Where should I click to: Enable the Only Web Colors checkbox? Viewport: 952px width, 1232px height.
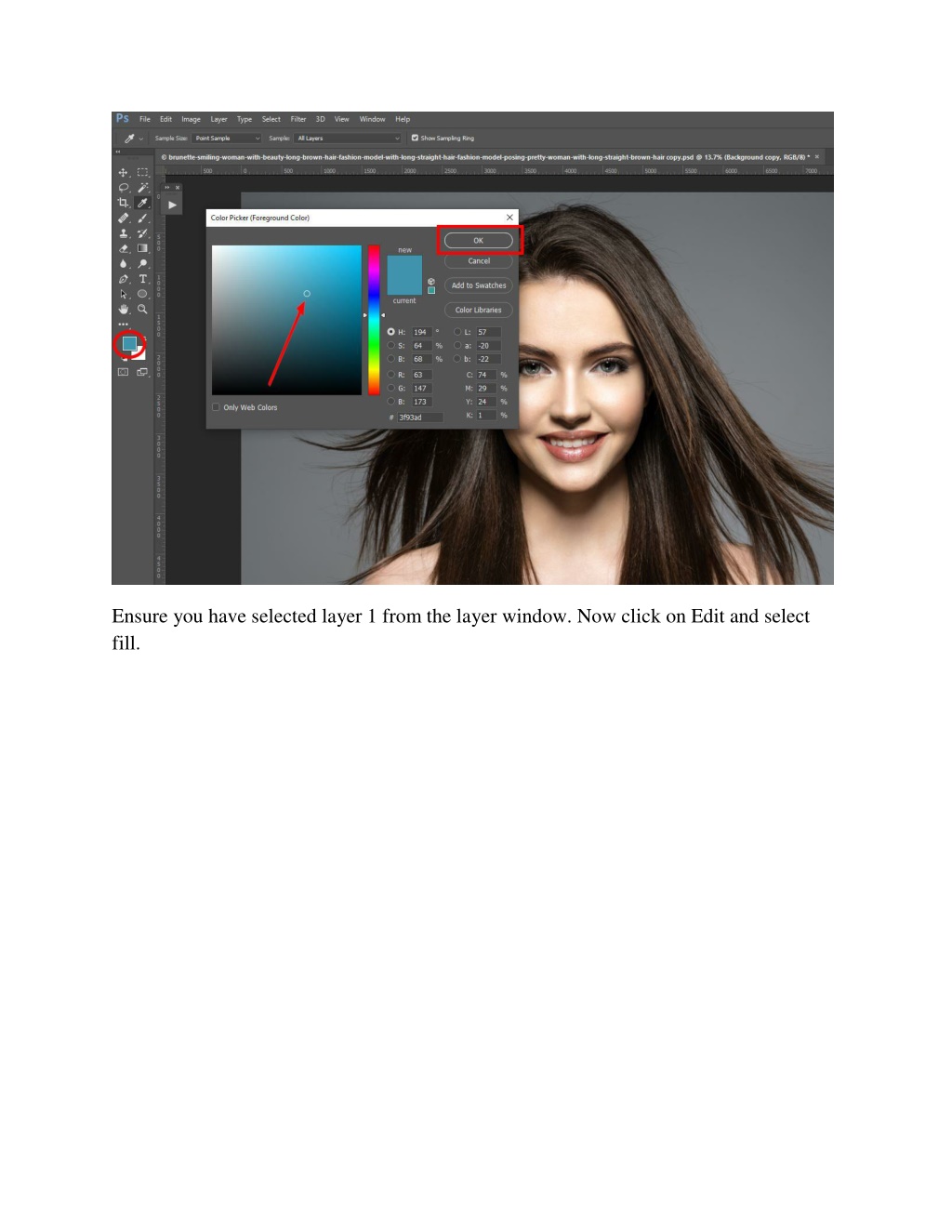[x=216, y=407]
